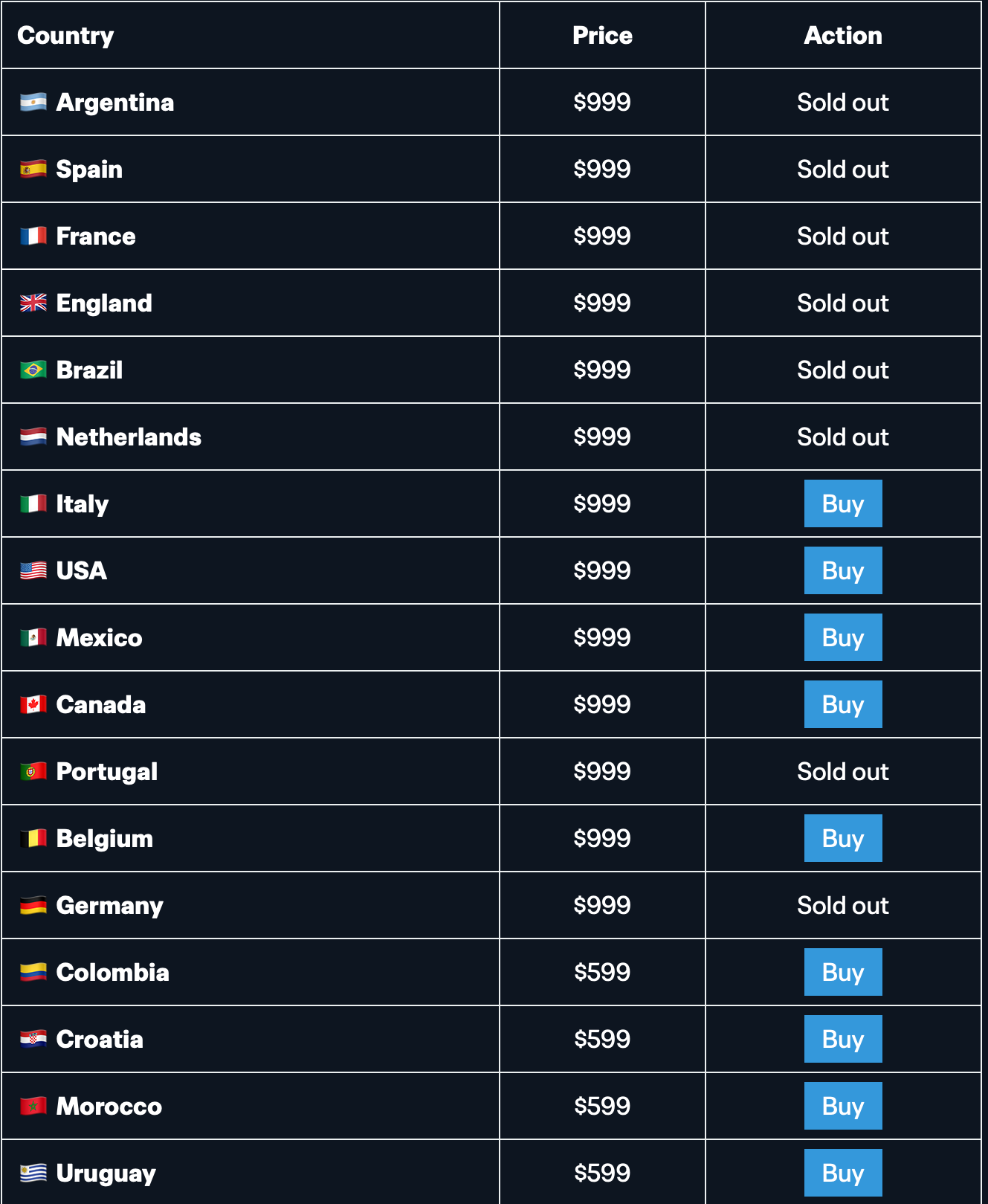Buy the Colombia ticket at $599

pyautogui.click(x=842, y=973)
